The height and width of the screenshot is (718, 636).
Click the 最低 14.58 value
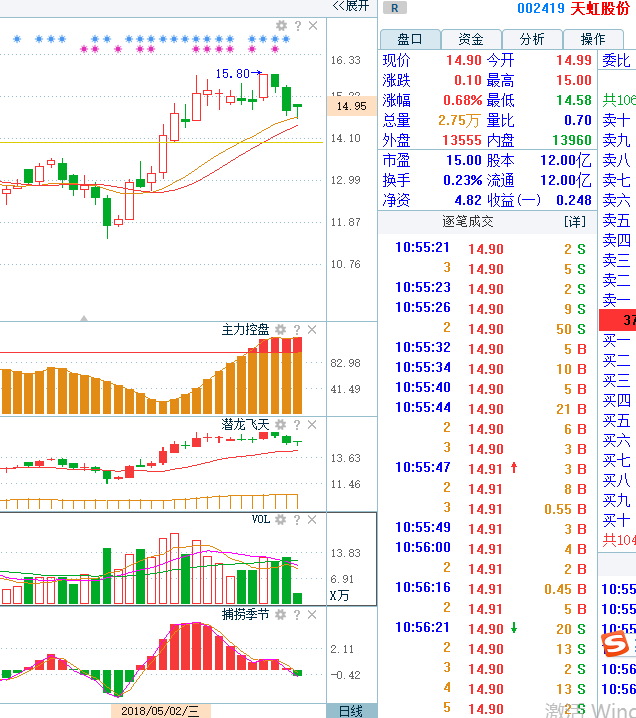pos(574,100)
